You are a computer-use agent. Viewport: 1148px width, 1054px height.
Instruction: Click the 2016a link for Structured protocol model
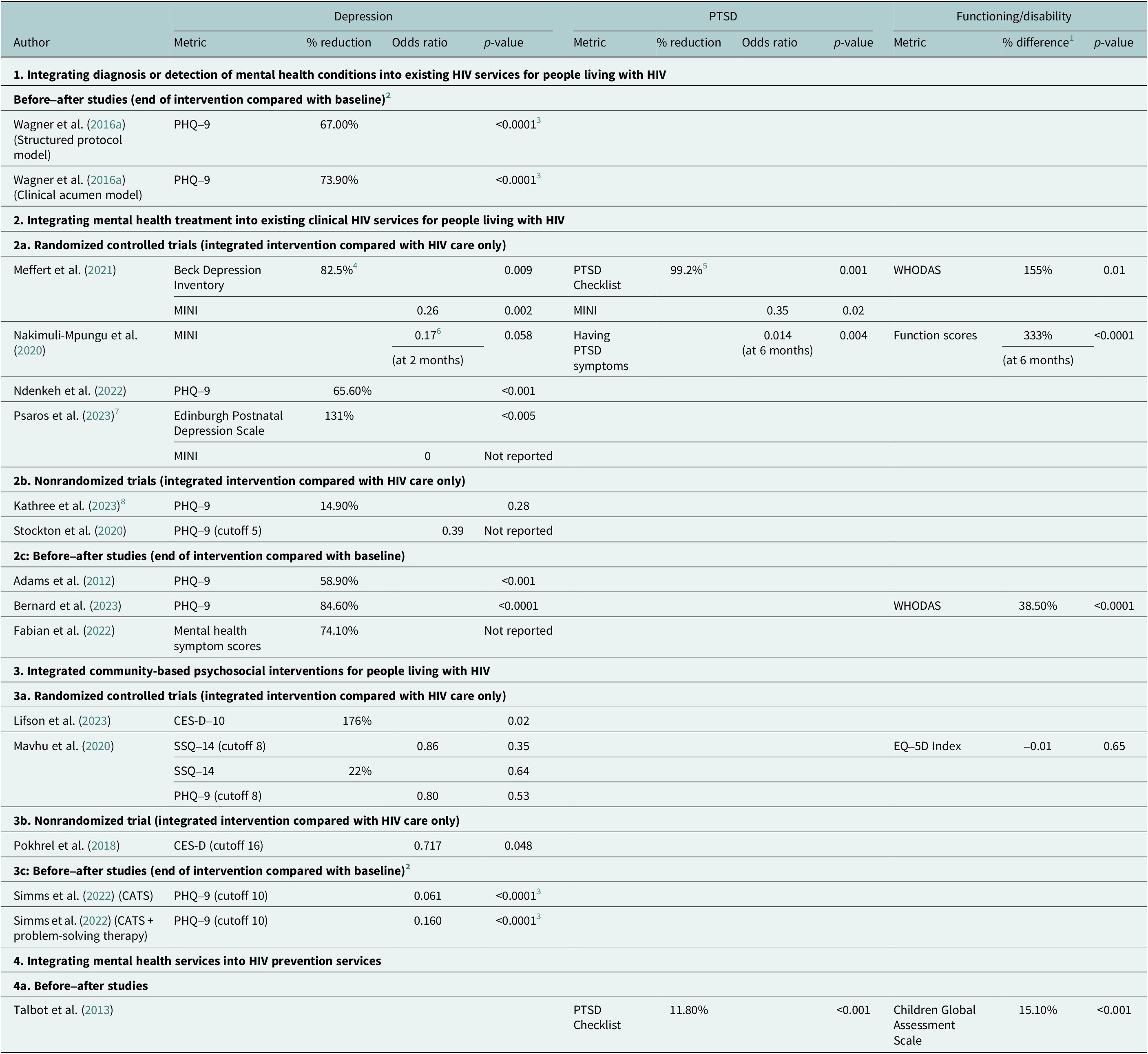[x=106, y=125]
